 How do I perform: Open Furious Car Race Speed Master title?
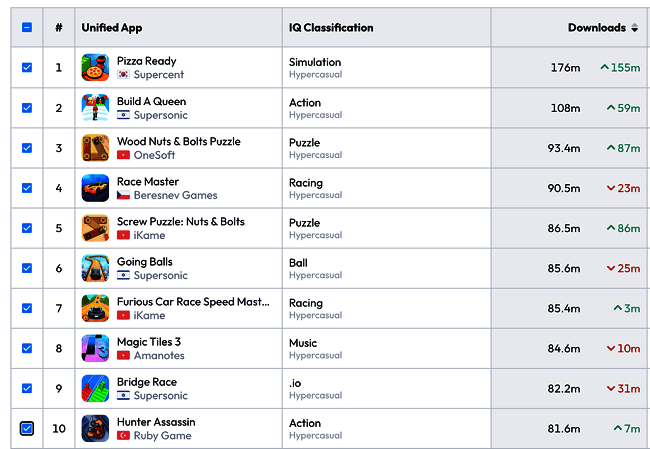(193, 302)
